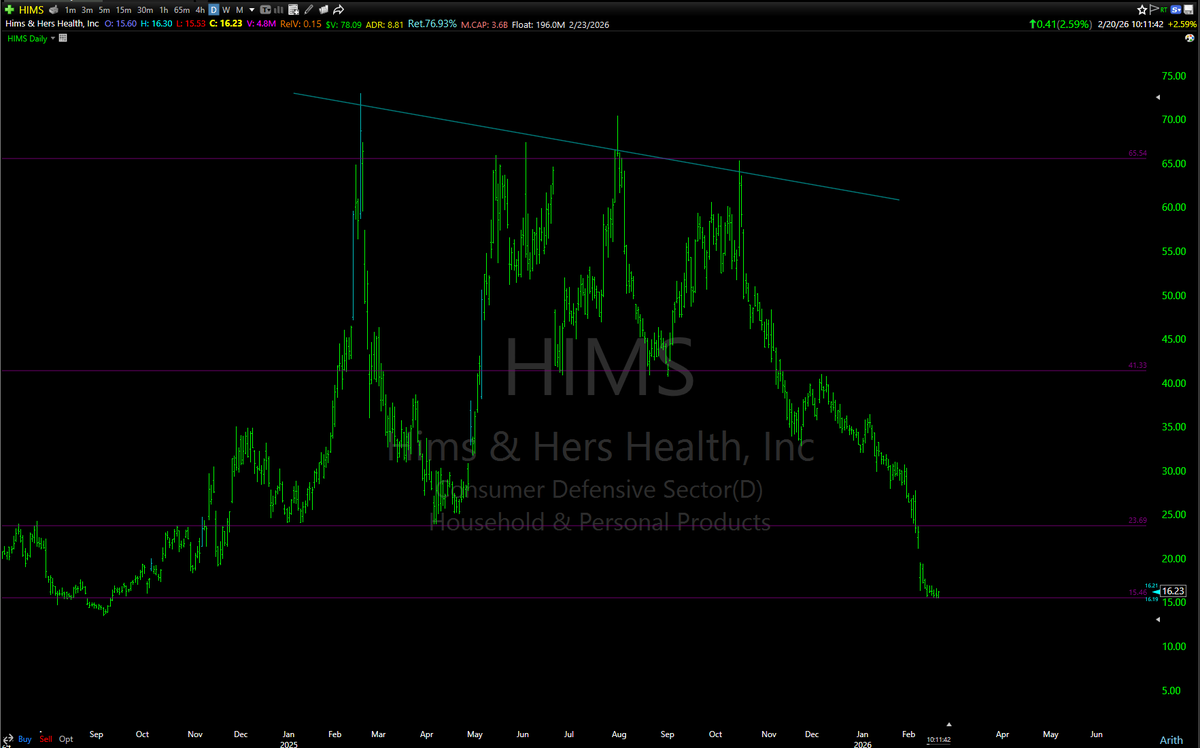Switch to 30m timeframe
Image resolution: width=1200 pixels, height=748 pixels.
coord(145,10)
